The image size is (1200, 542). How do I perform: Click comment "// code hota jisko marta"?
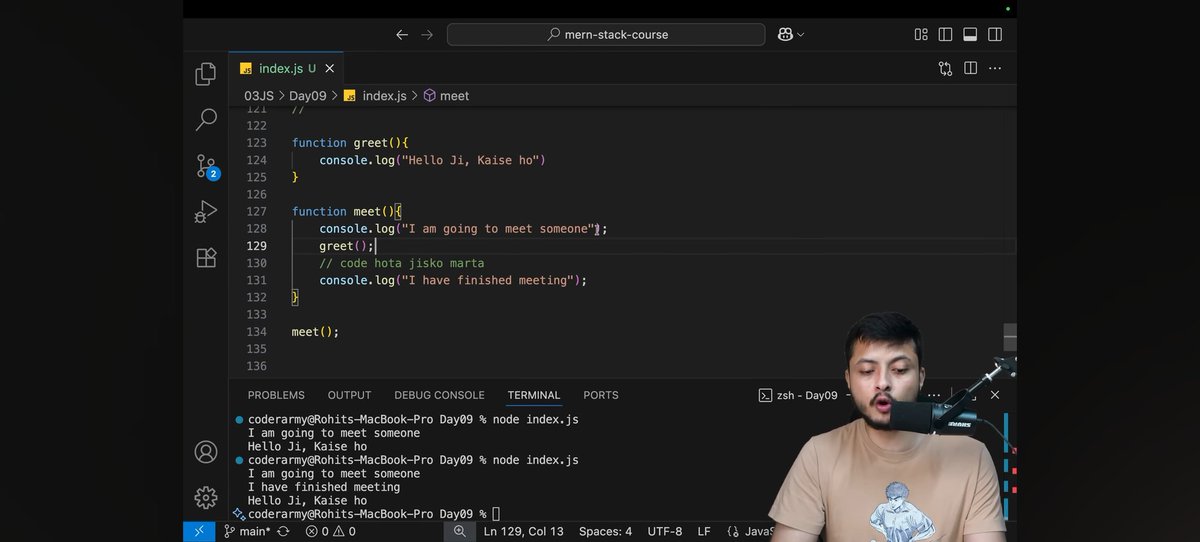coord(402,263)
